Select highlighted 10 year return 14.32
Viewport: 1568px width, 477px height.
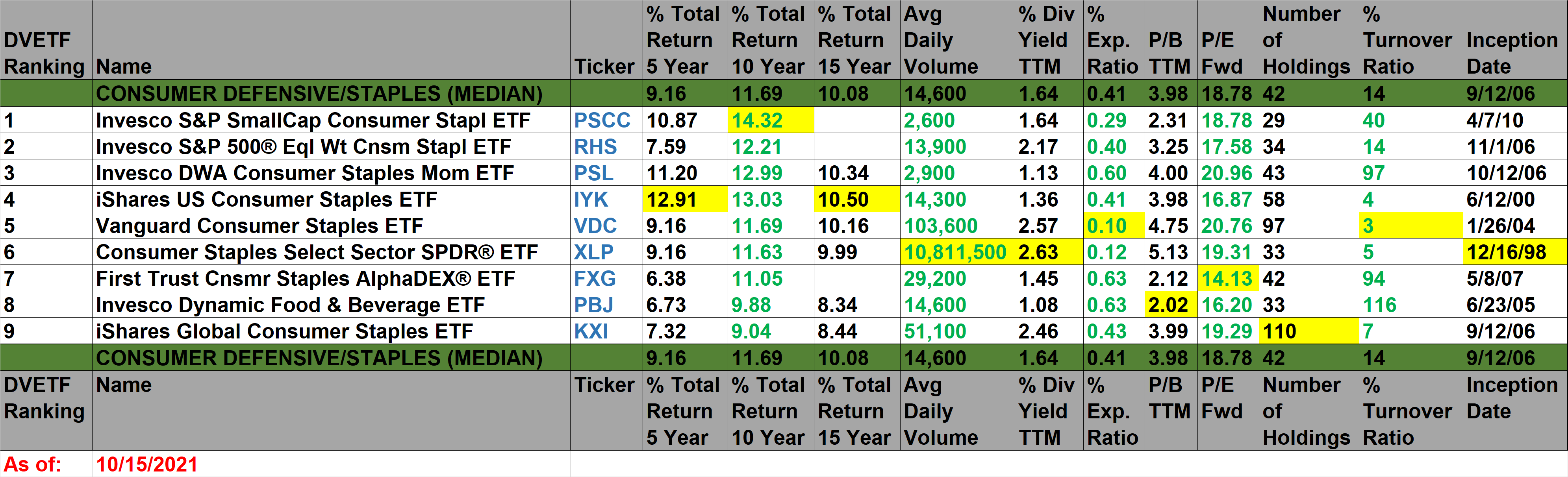[x=771, y=120]
